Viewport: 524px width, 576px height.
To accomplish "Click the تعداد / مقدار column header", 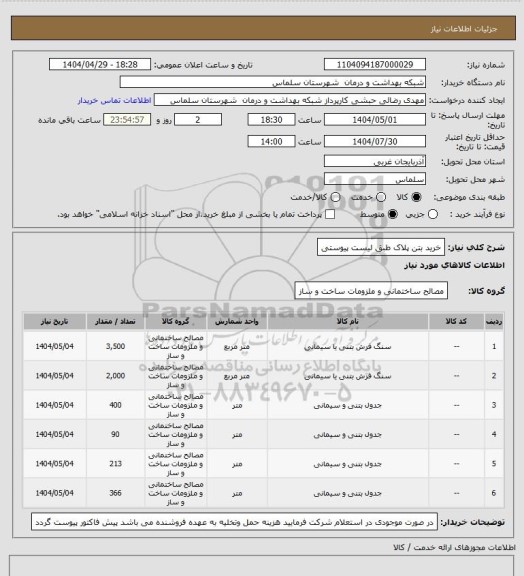I will (115, 321).
